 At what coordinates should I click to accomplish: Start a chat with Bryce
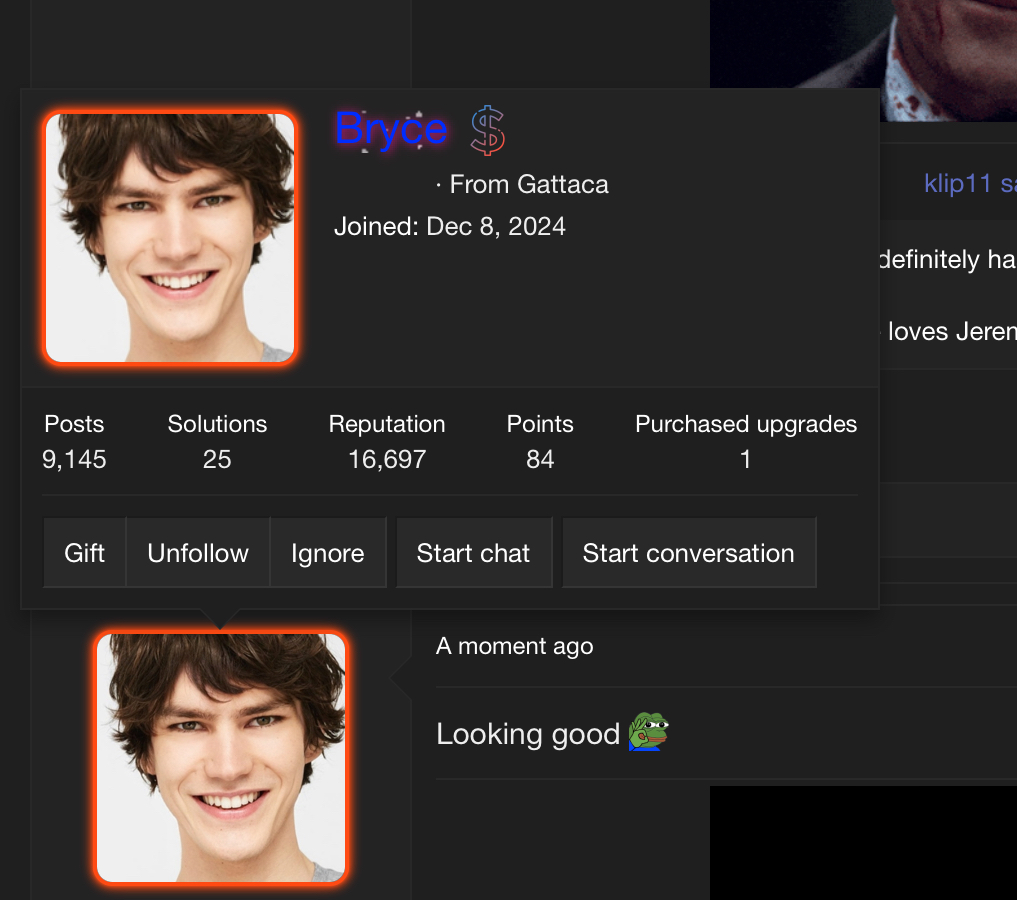(473, 553)
